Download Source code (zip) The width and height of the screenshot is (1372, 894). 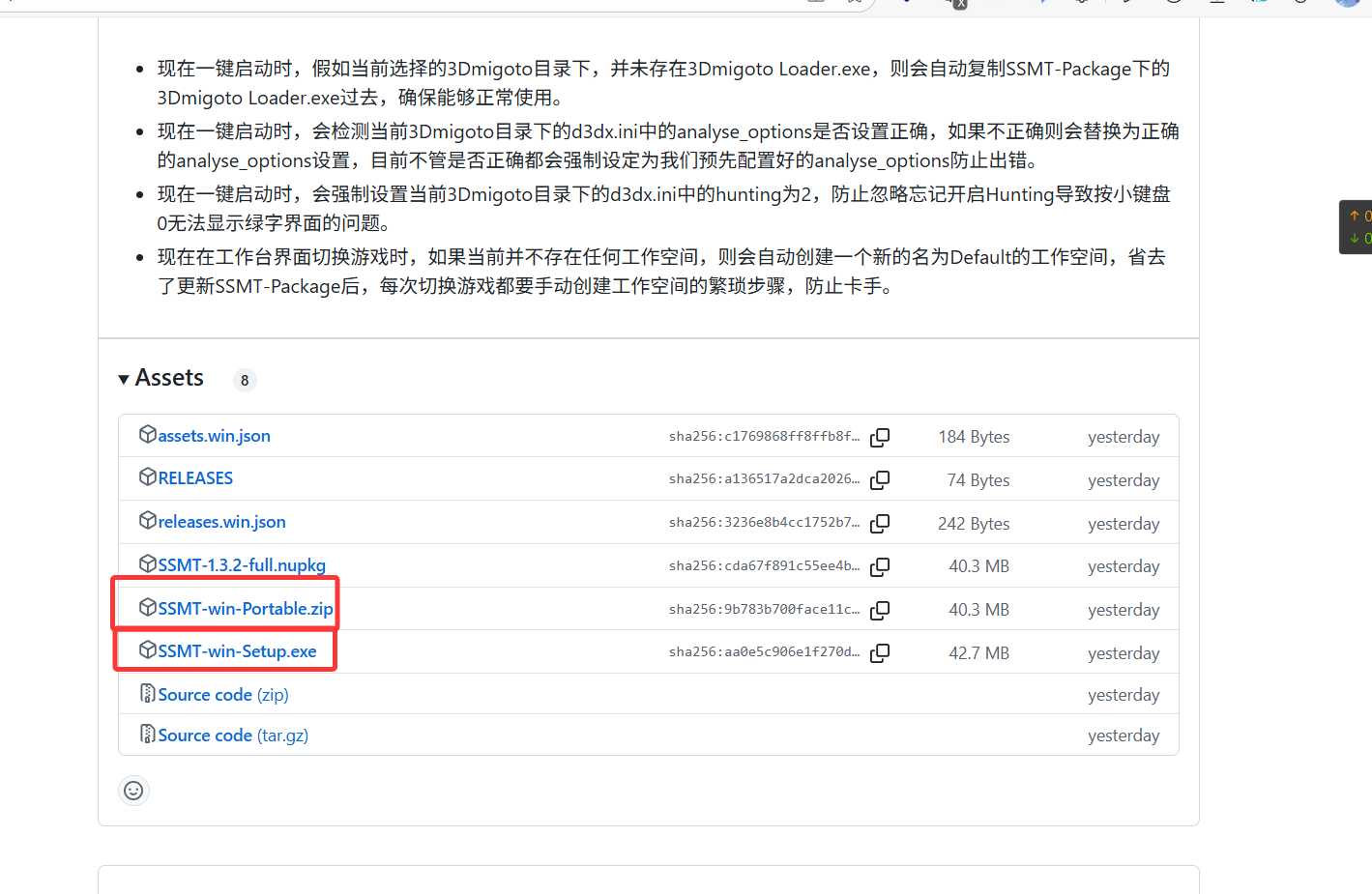pyautogui.click(x=206, y=694)
